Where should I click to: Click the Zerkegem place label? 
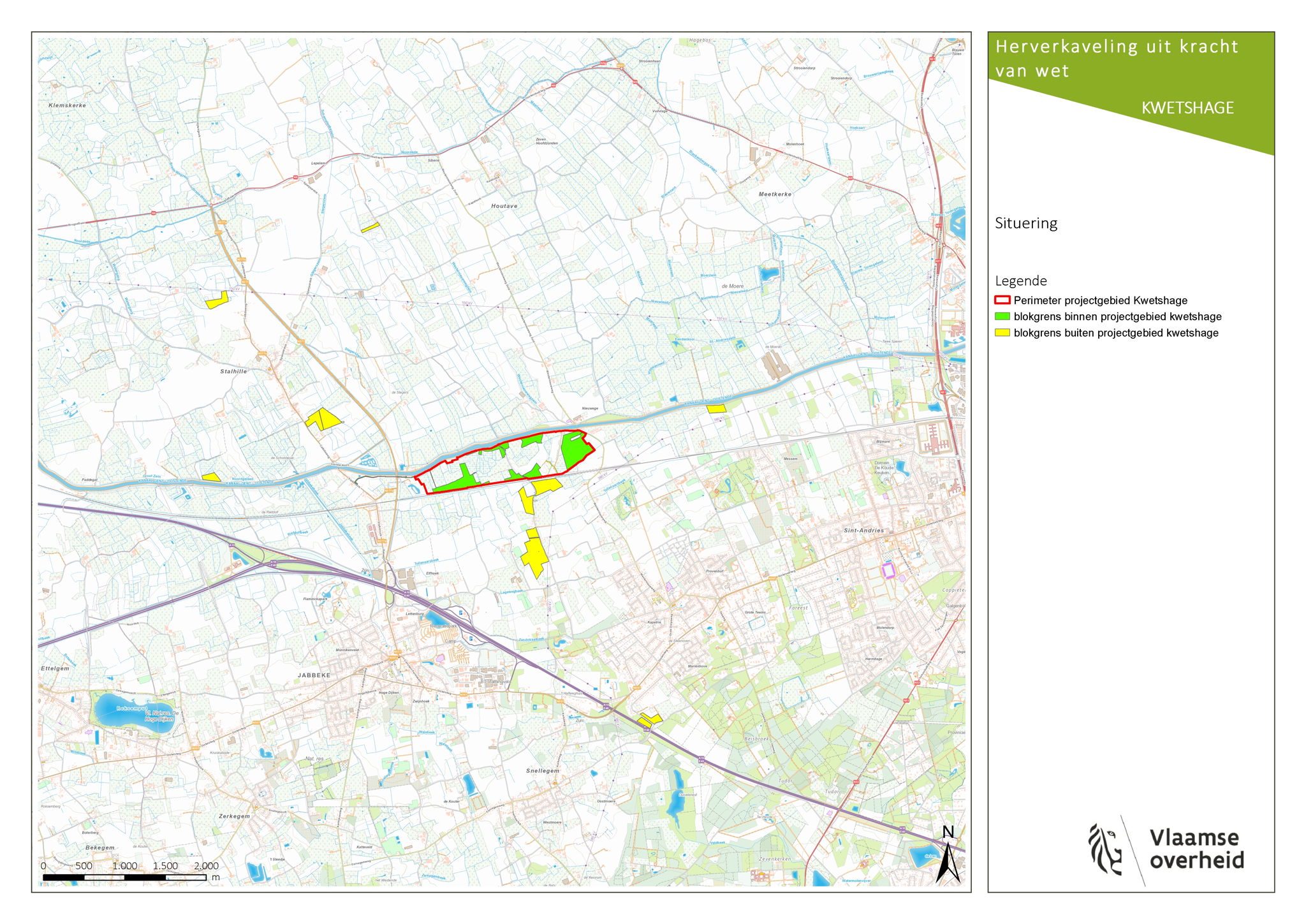click(x=234, y=816)
